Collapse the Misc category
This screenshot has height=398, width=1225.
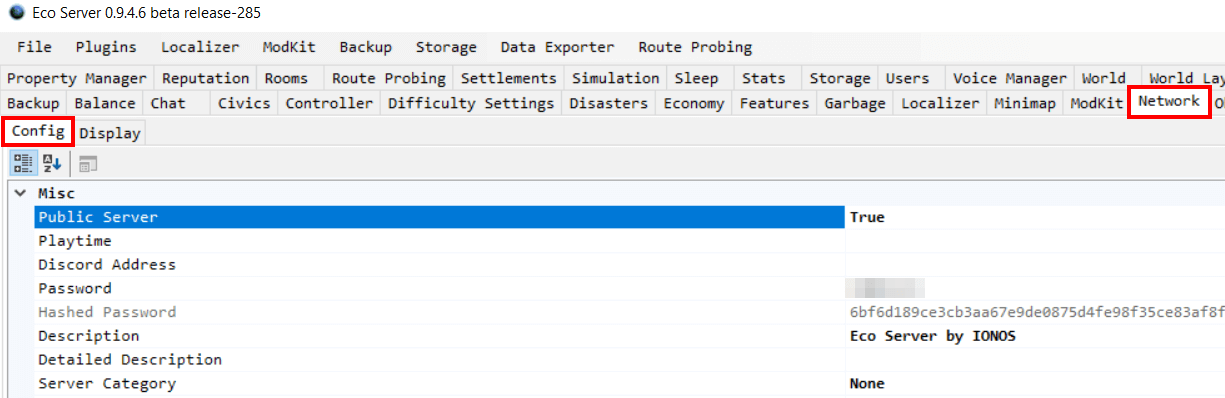20,193
